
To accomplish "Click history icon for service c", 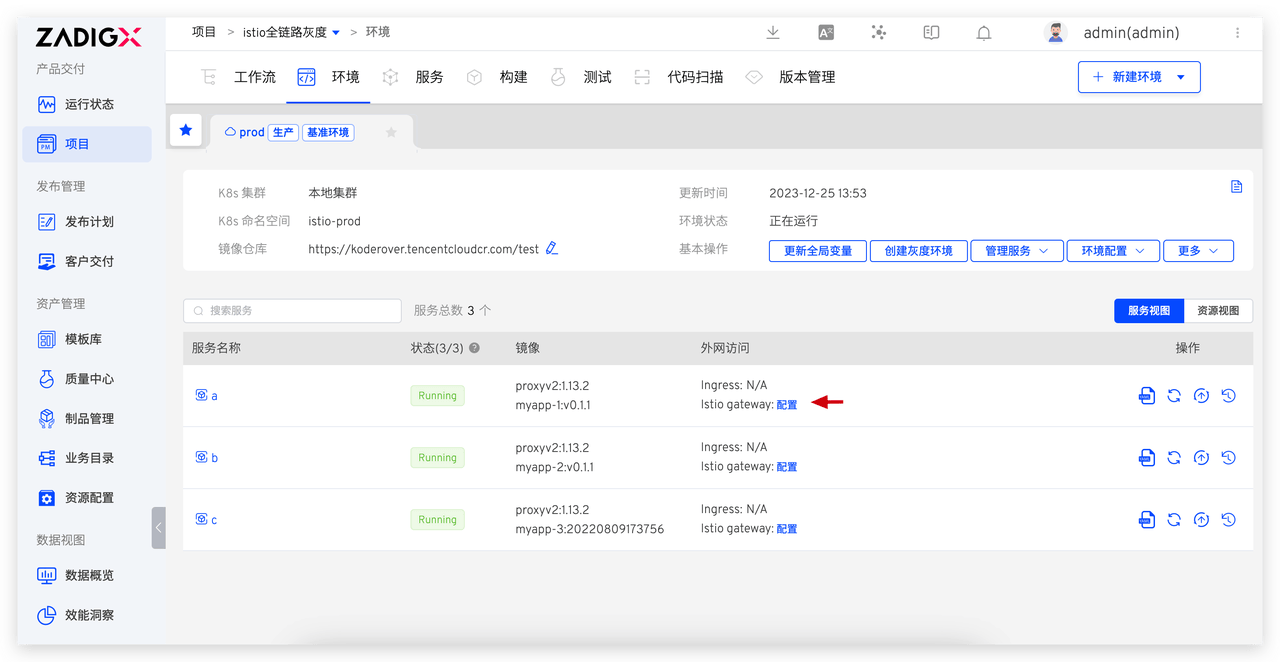I will coord(1228,520).
